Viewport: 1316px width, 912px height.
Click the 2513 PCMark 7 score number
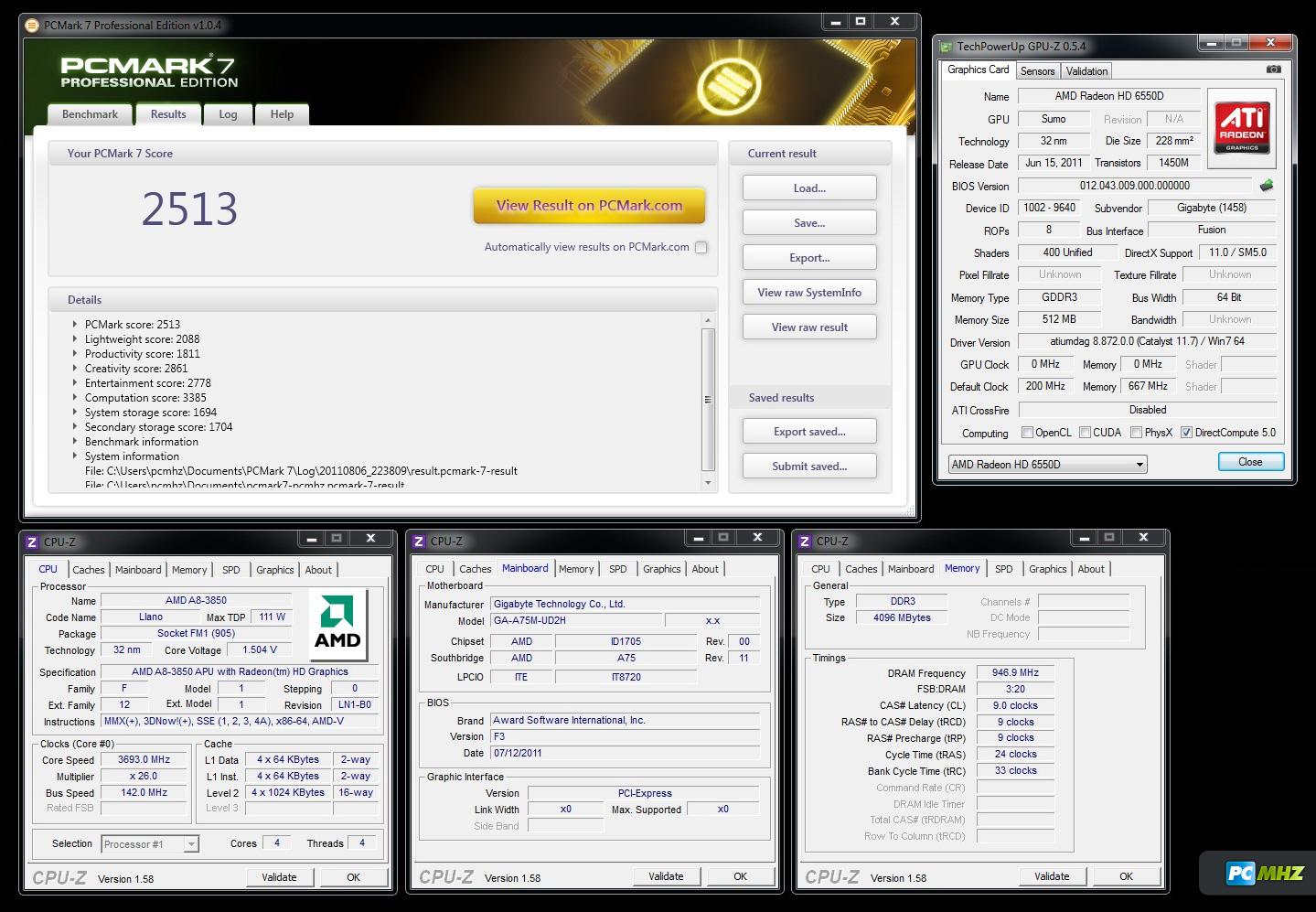[189, 209]
